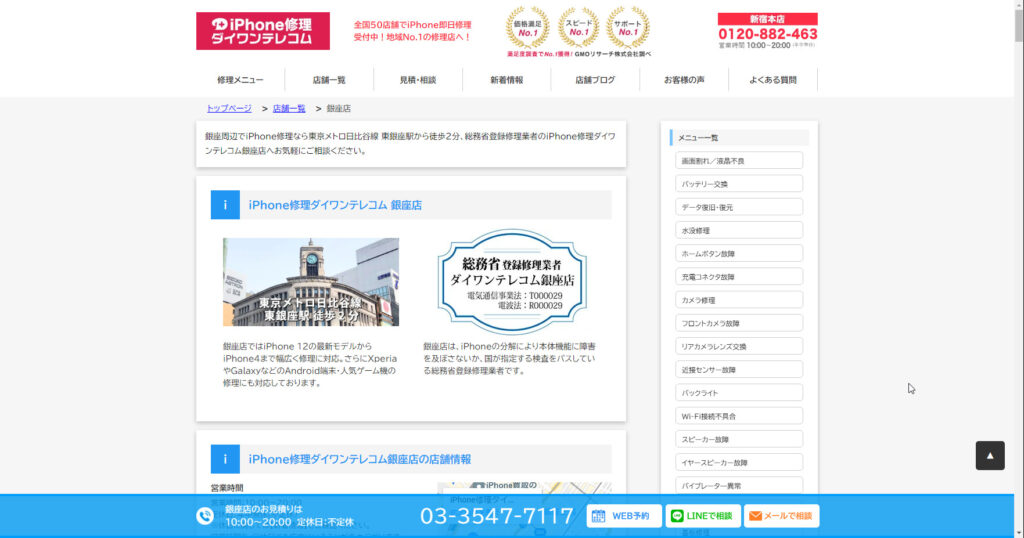Go to 見積・相談 in navigation
This screenshot has width=1024, height=538.
[x=418, y=80]
